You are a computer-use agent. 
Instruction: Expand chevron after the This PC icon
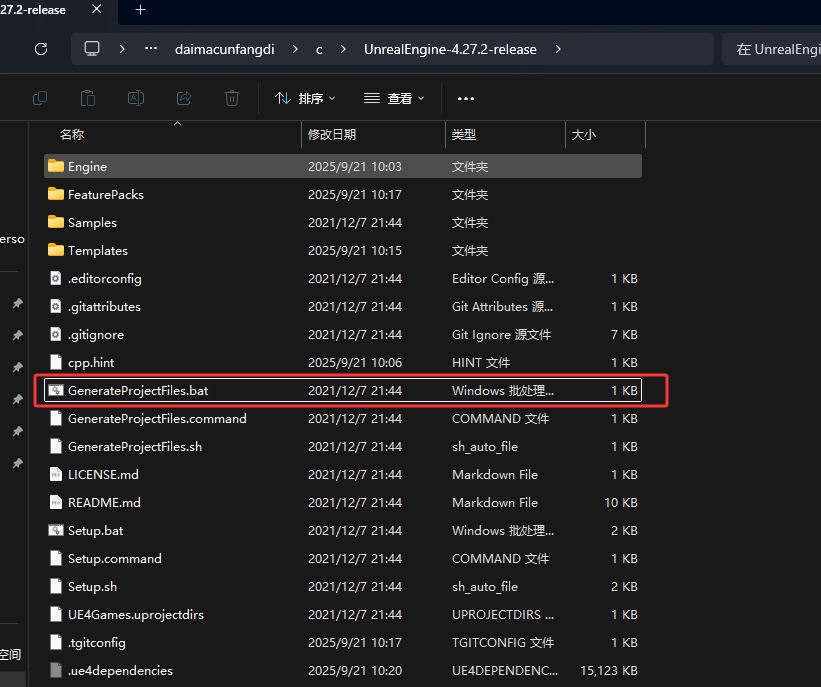point(122,49)
